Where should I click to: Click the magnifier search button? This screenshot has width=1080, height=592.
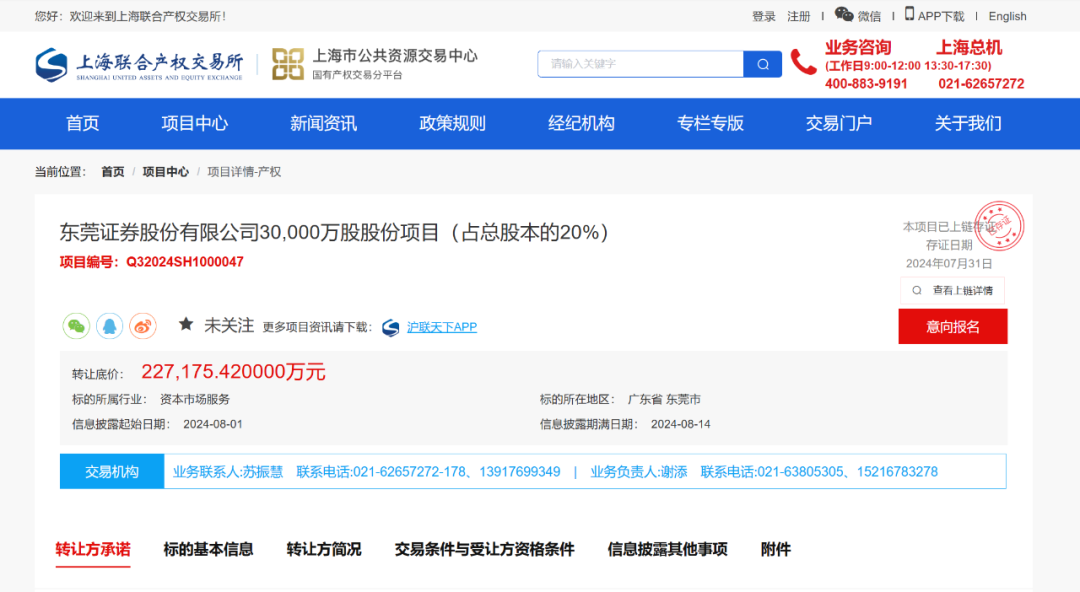click(763, 64)
